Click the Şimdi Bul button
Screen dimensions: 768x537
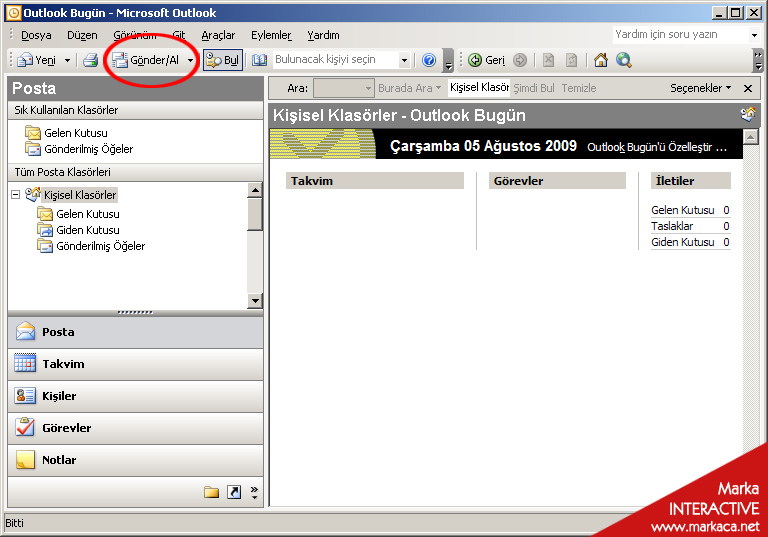534,88
